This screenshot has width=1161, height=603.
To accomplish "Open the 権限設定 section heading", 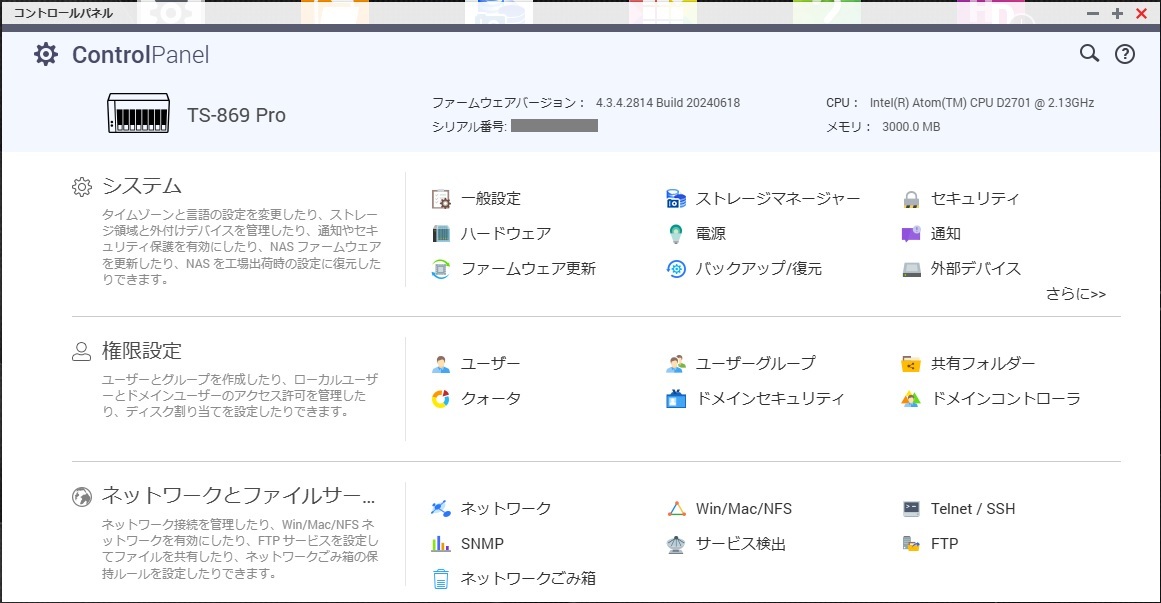I will [142, 350].
